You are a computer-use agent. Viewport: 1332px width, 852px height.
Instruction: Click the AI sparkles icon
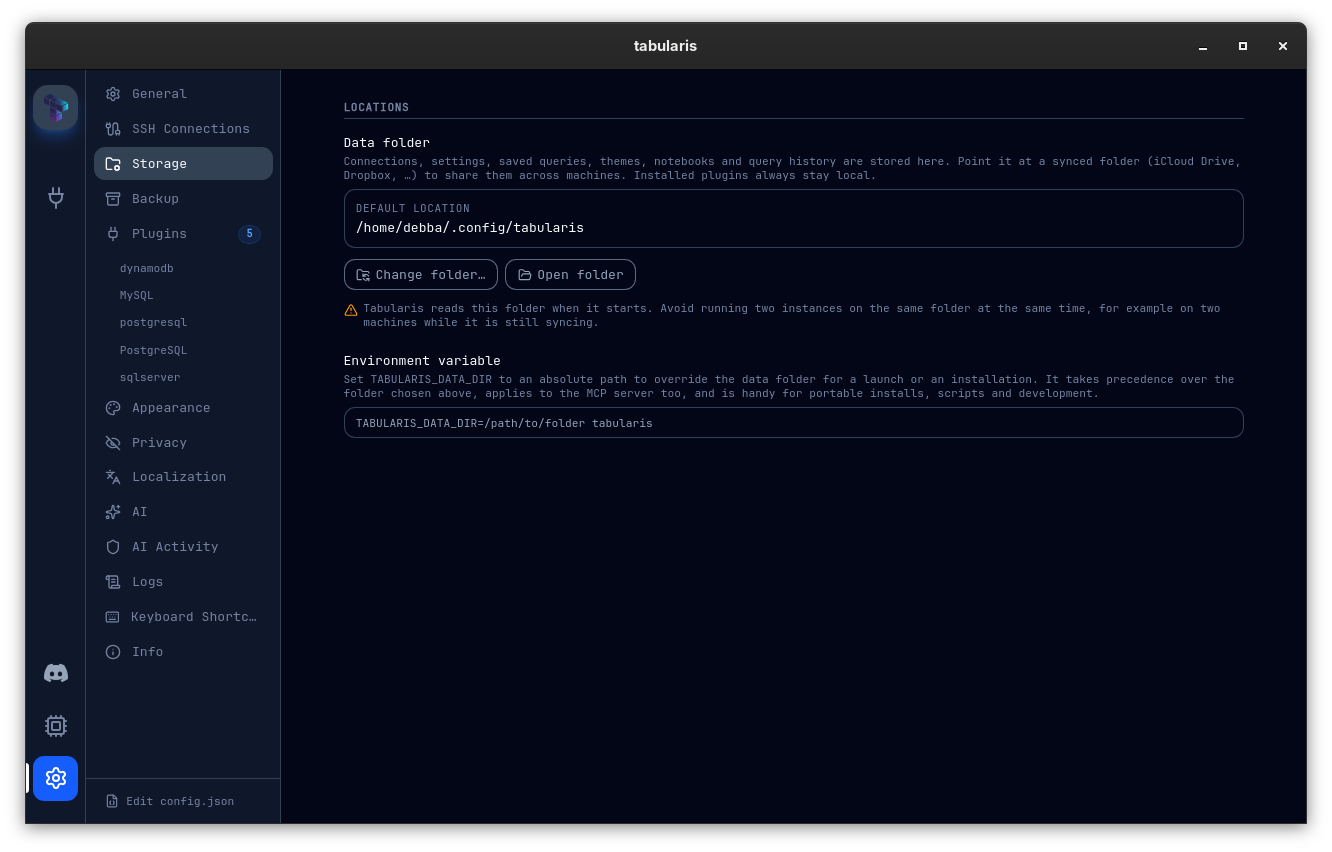point(113,512)
